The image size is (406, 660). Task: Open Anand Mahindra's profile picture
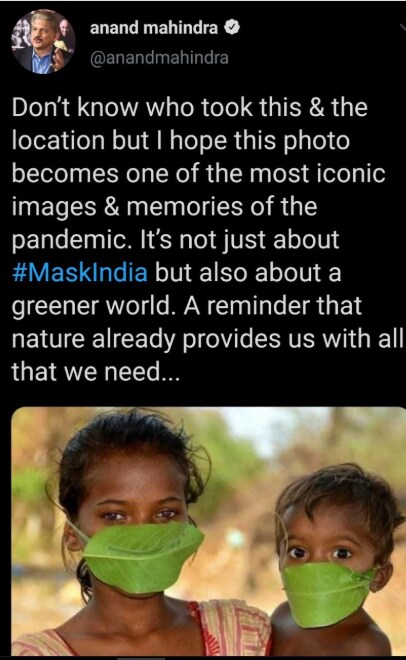(x=43, y=41)
